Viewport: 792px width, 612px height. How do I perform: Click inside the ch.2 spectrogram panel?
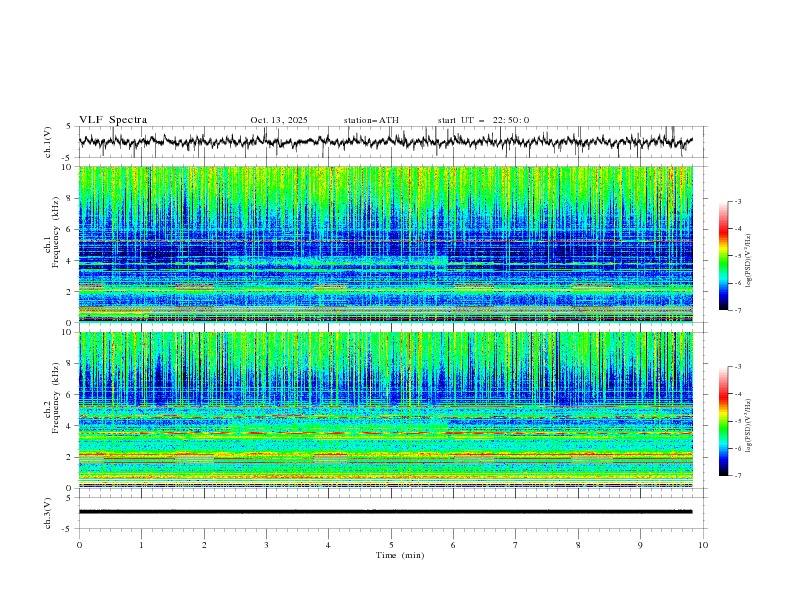(385, 410)
